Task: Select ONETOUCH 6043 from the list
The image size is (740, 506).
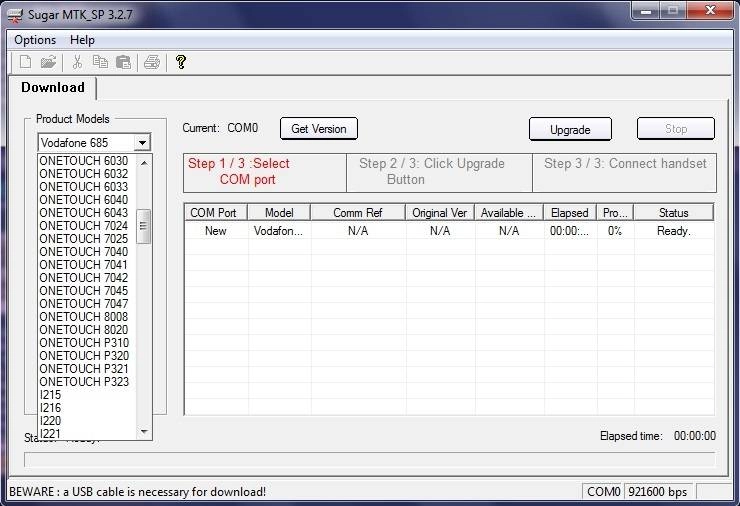Action: pos(87,213)
